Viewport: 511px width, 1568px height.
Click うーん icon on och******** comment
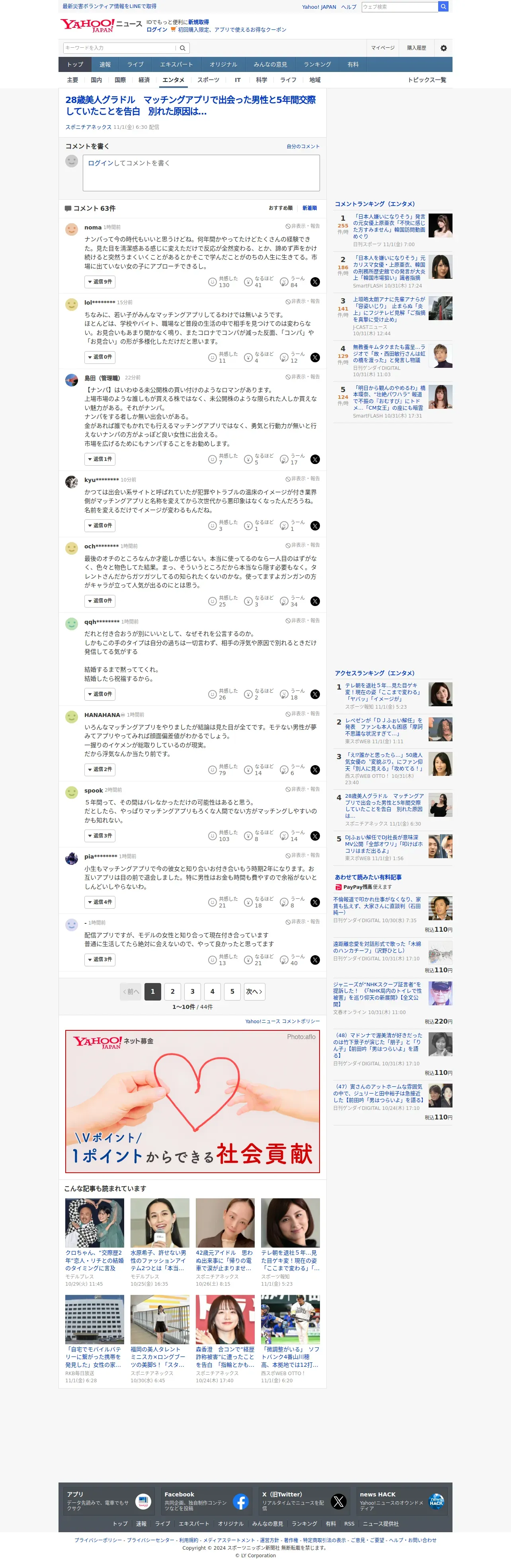click(x=284, y=601)
